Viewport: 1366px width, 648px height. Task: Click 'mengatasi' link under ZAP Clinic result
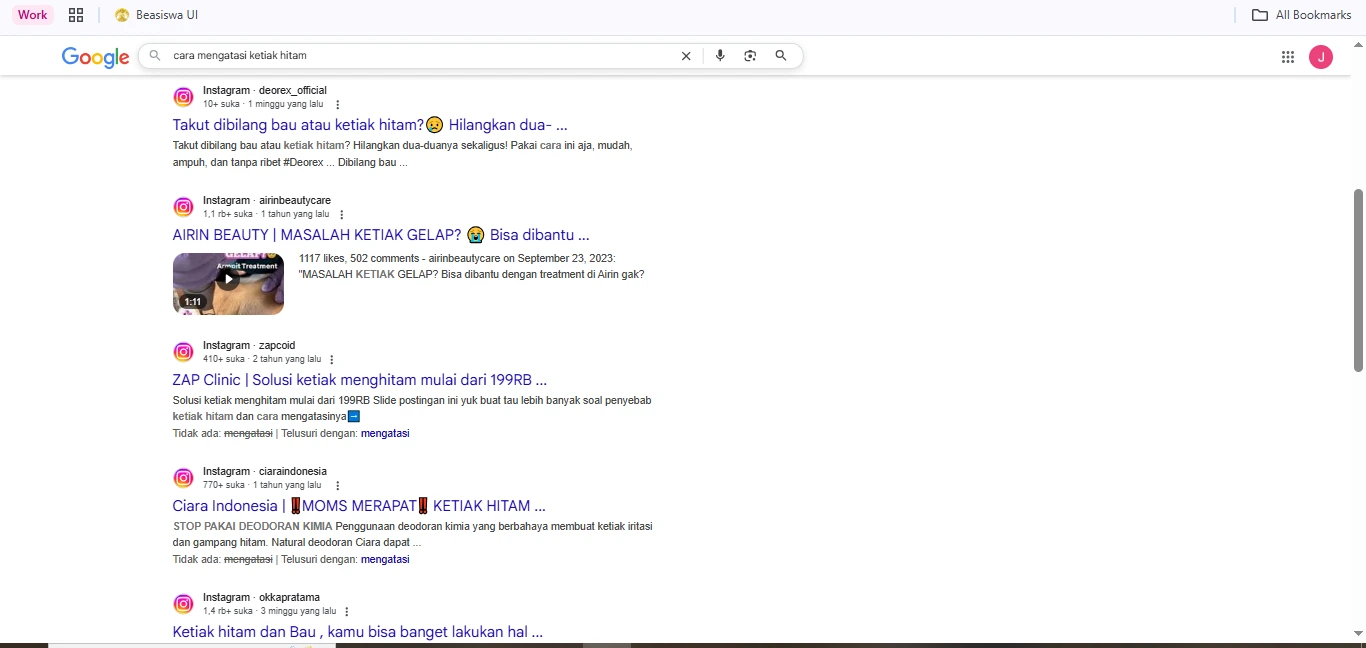(385, 433)
